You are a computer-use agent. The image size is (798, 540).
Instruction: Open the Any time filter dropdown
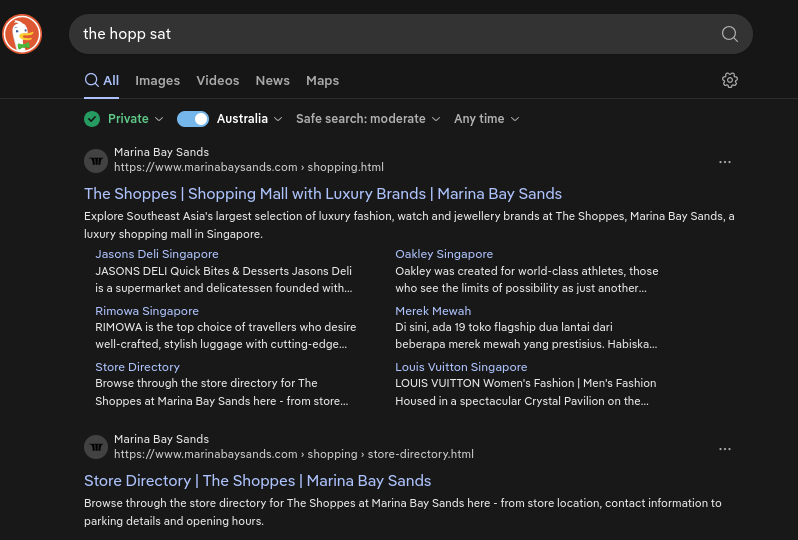pyautogui.click(x=487, y=119)
